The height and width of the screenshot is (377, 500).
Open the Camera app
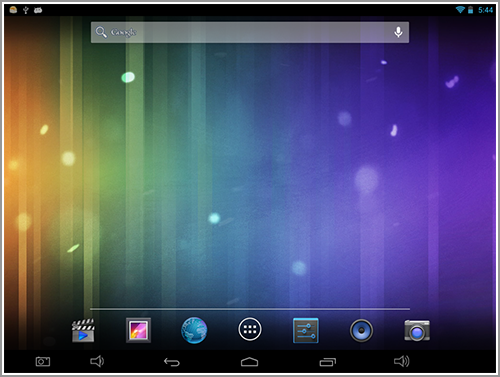[417, 330]
